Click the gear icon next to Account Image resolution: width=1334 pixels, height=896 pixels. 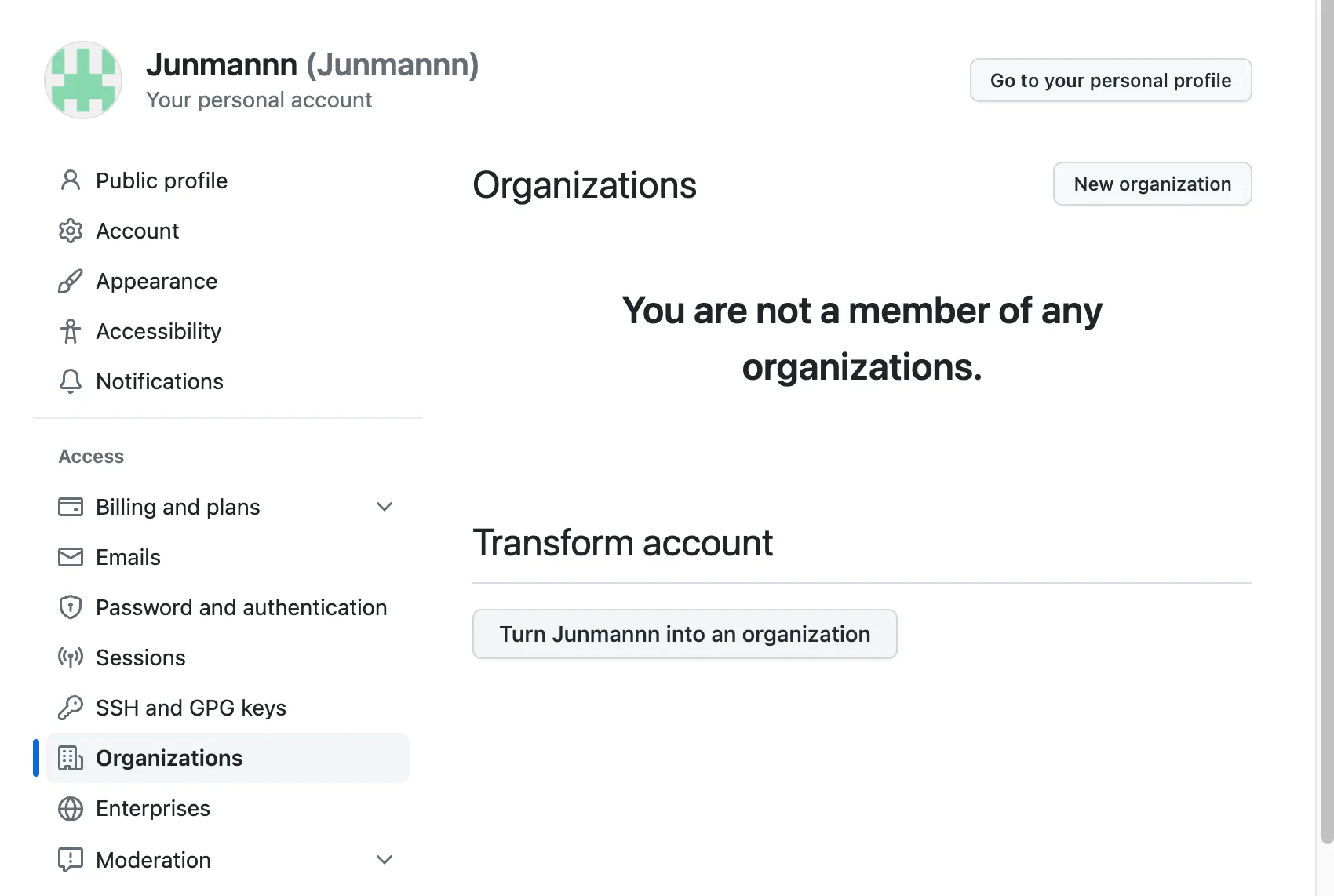[71, 231]
